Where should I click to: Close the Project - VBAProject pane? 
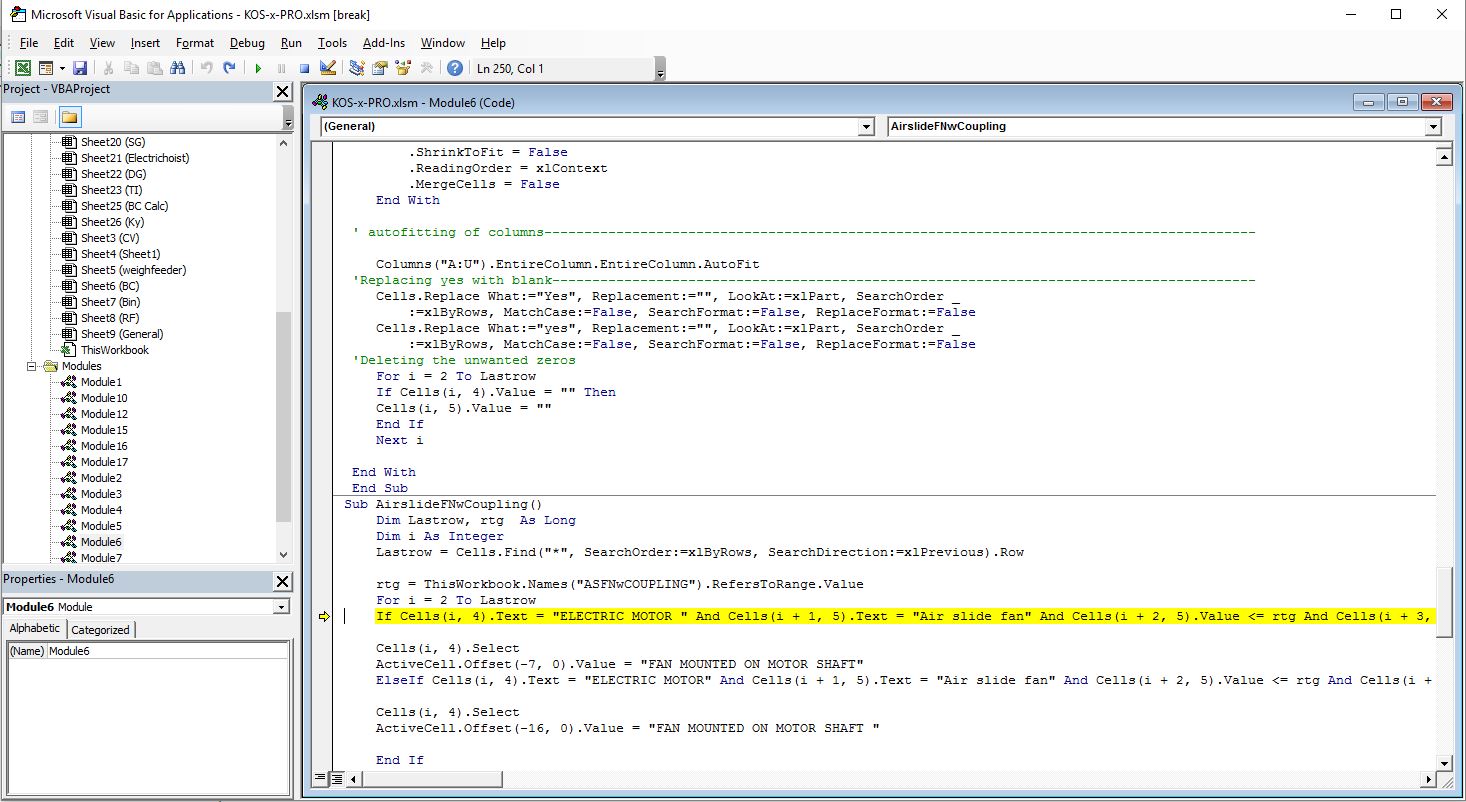(283, 91)
